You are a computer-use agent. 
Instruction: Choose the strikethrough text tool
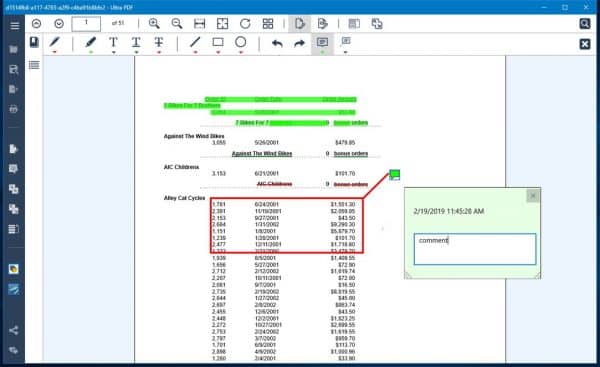click(x=159, y=42)
